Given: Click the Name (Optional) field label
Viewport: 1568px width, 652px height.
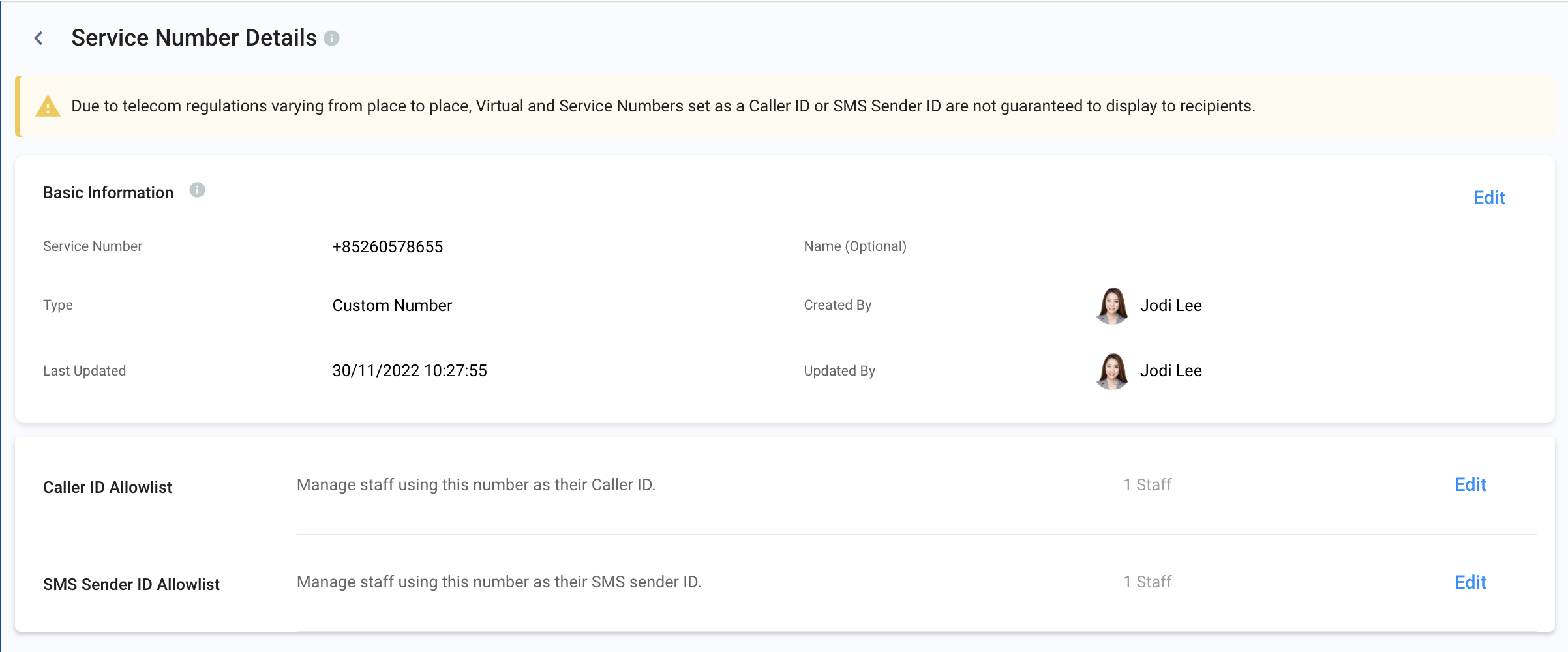Looking at the screenshot, I should tap(855, 246).
